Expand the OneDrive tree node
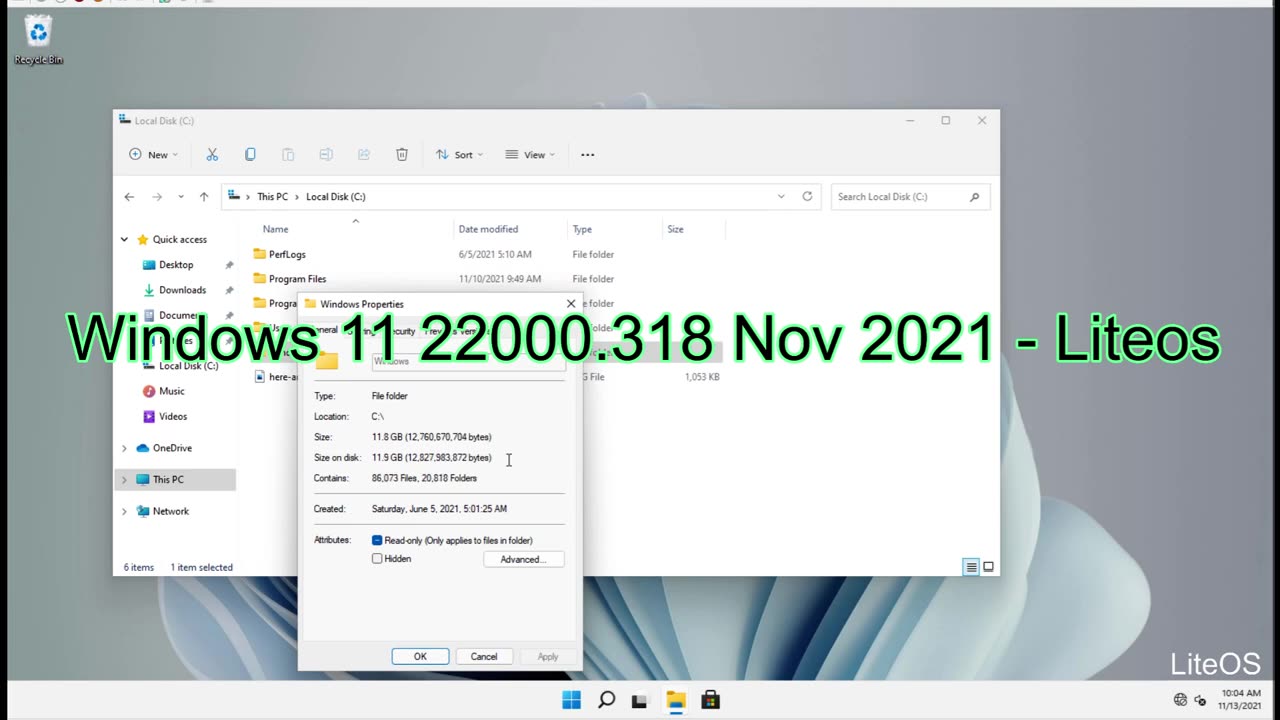 coord(124,448)
